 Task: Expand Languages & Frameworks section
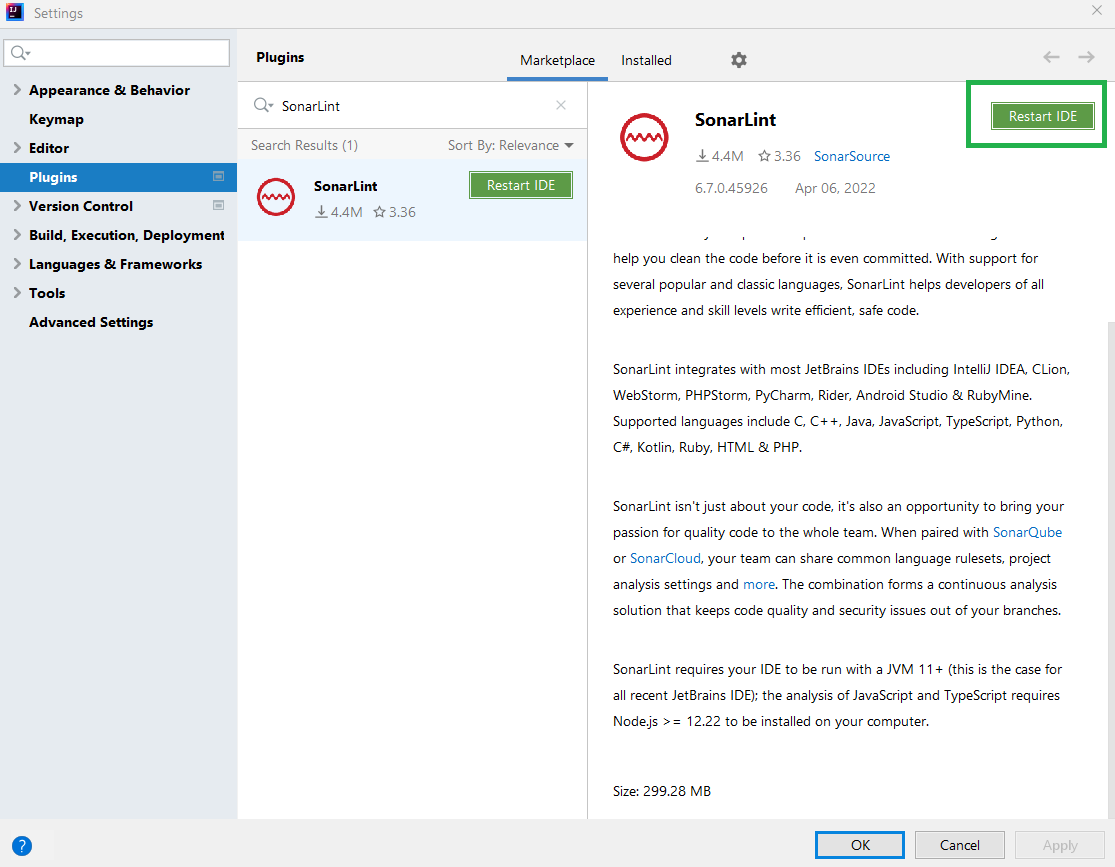tap(17, 264)
